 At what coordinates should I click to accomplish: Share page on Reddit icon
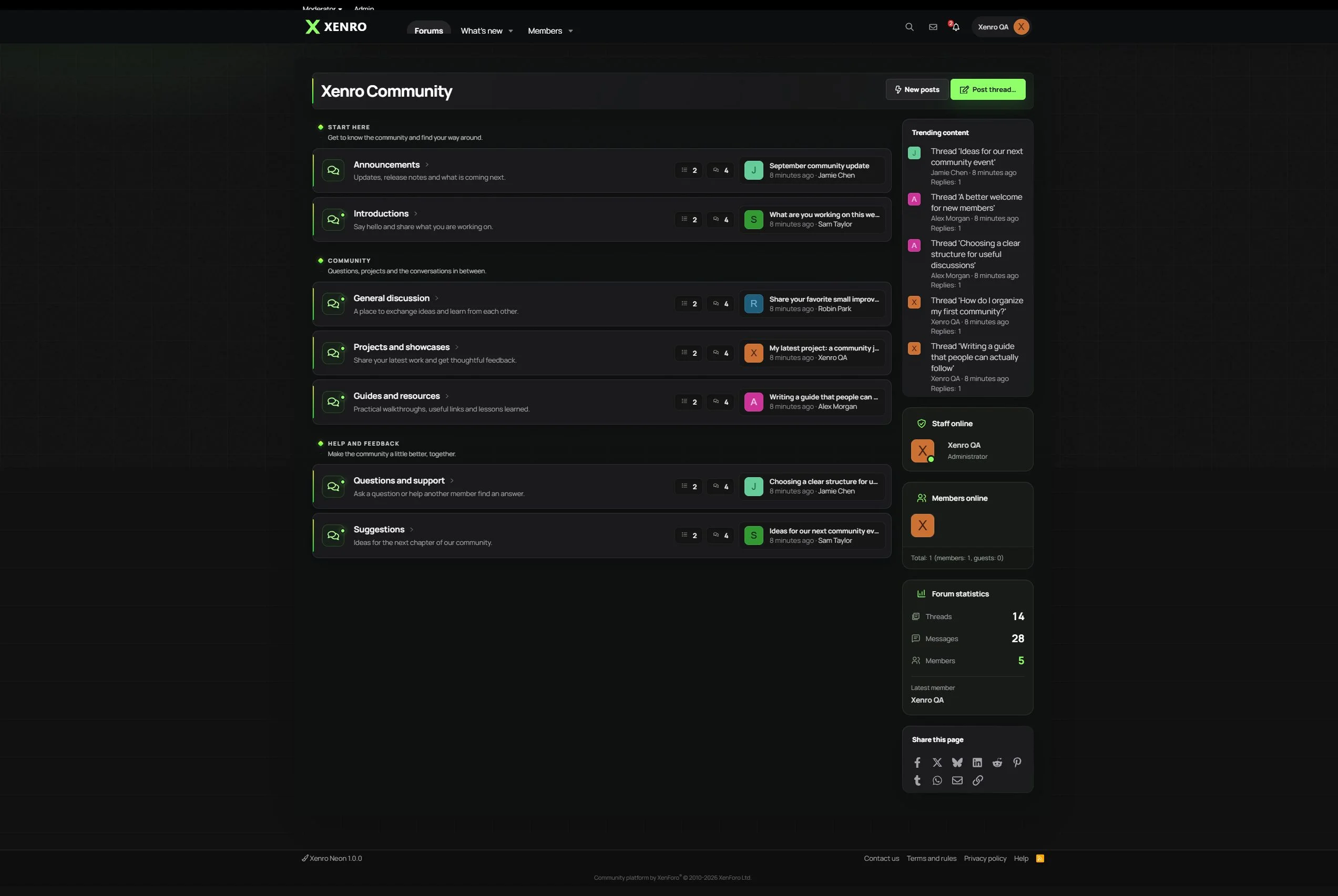point(997,763)
